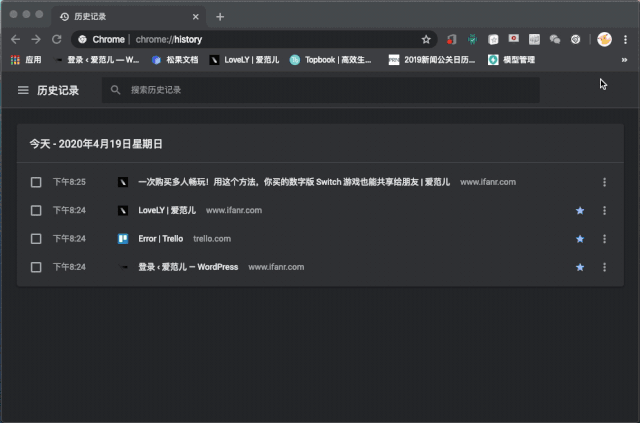The width and height of the screenshot is (640, 423).
Task: Click the round gray extension icon
Action: (576, 39)
